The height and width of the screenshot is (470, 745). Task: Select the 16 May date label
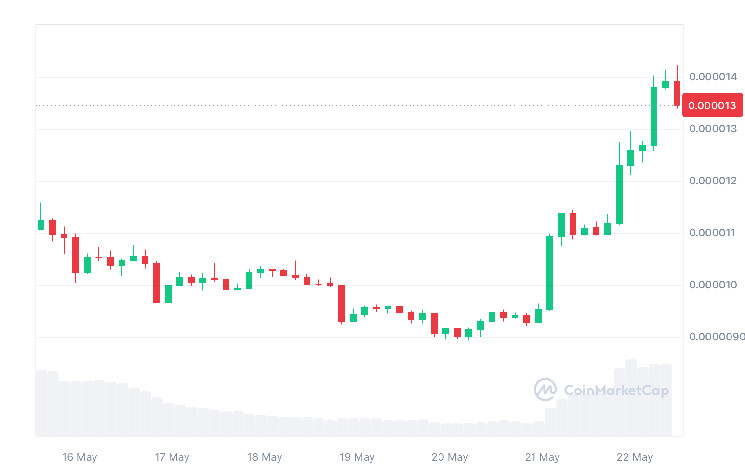(x=79, y=457)
